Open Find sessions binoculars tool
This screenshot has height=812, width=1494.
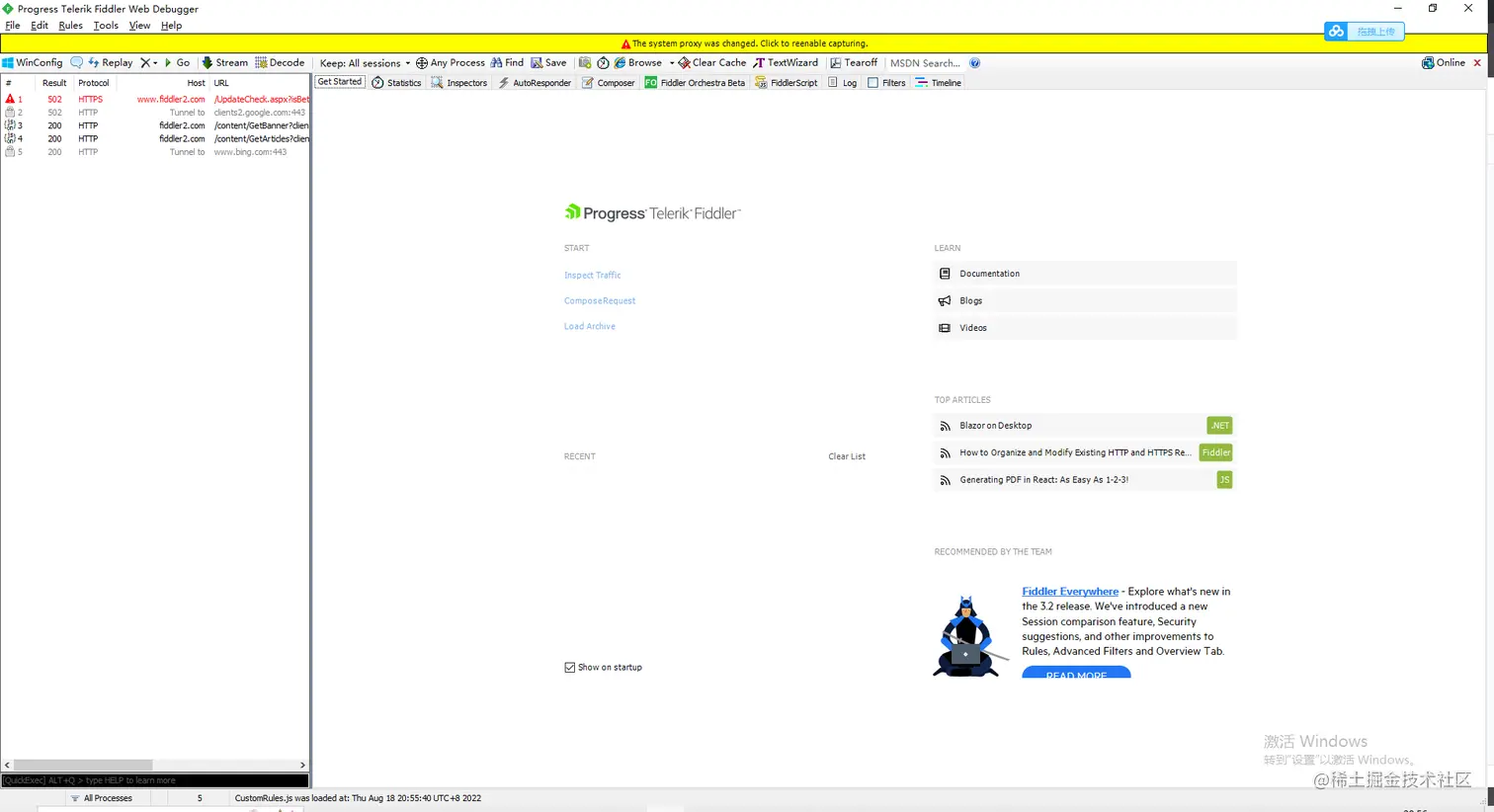coord(507,63)
